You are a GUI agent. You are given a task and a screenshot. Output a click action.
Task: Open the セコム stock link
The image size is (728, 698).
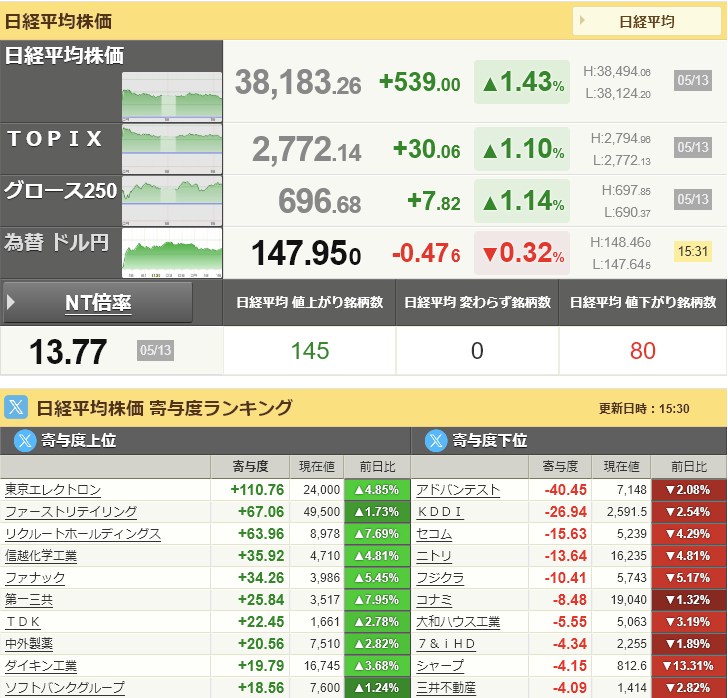click(x=434, y=534)
